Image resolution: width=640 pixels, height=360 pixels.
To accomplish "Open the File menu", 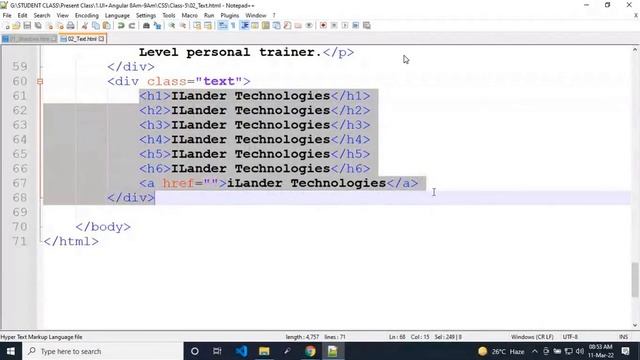I will click(7, 16).
